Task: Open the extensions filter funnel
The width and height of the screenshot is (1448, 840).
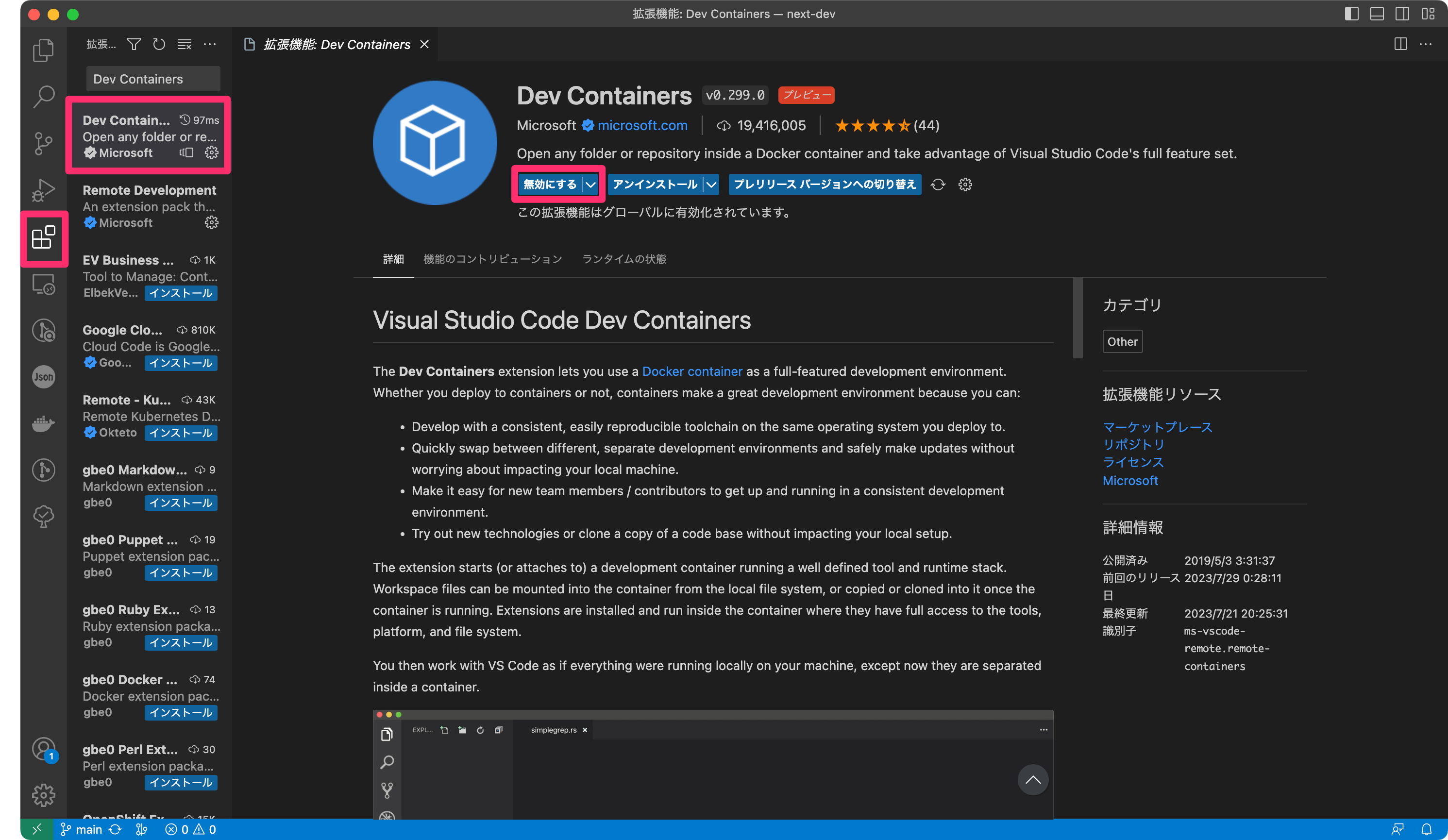Action: (x=134, y=44)
